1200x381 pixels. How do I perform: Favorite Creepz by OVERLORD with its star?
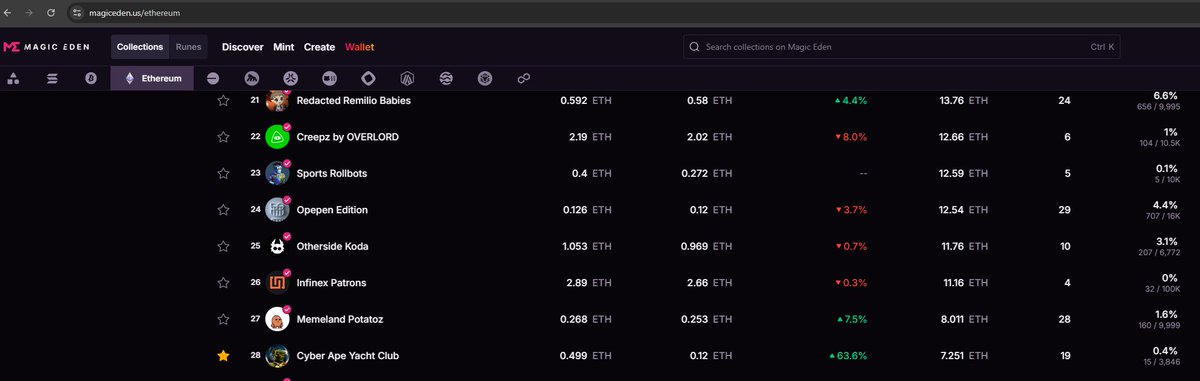[x=224, y=137]
